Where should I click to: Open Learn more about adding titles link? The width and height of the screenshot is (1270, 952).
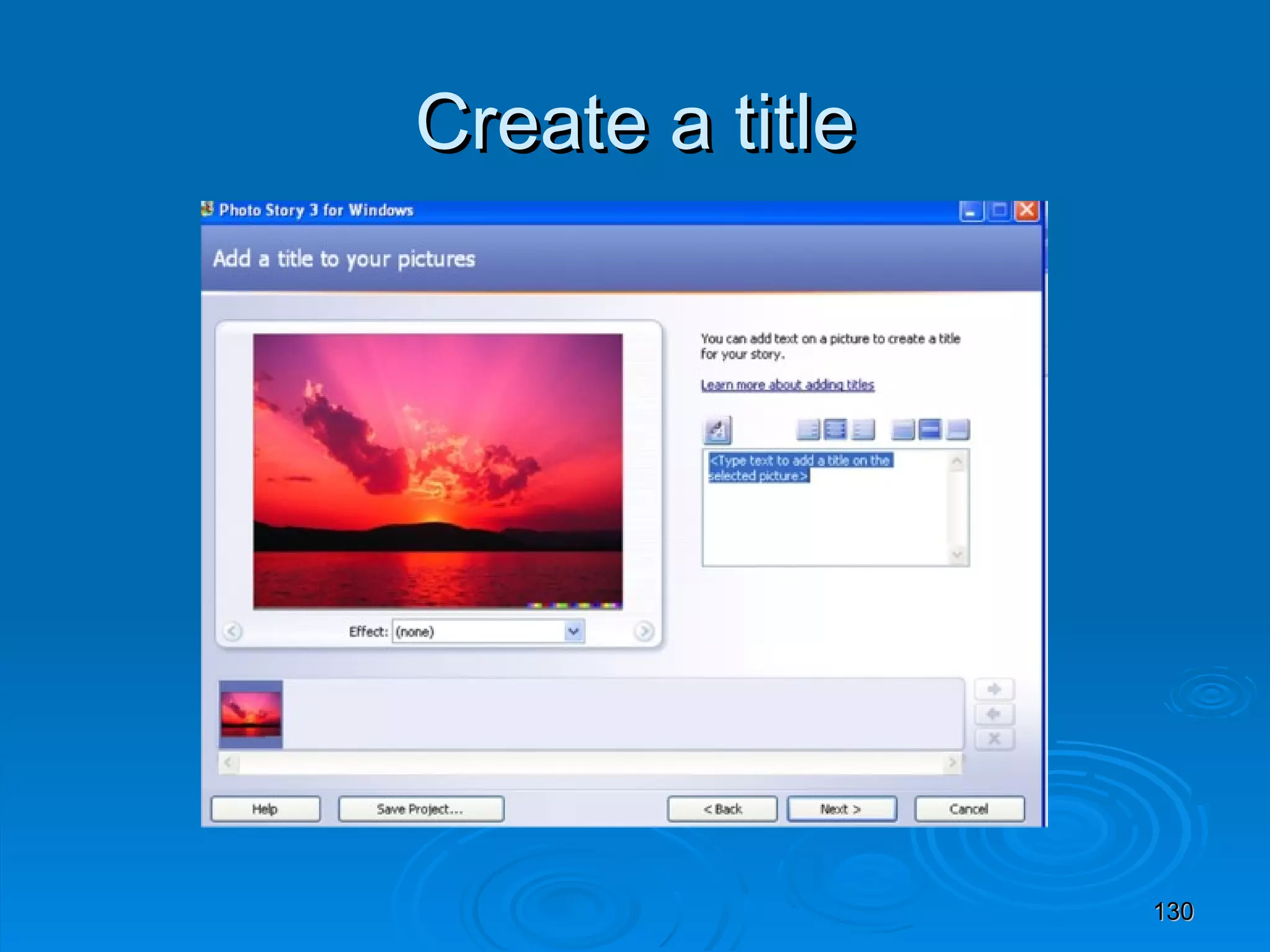click(787, 385)
